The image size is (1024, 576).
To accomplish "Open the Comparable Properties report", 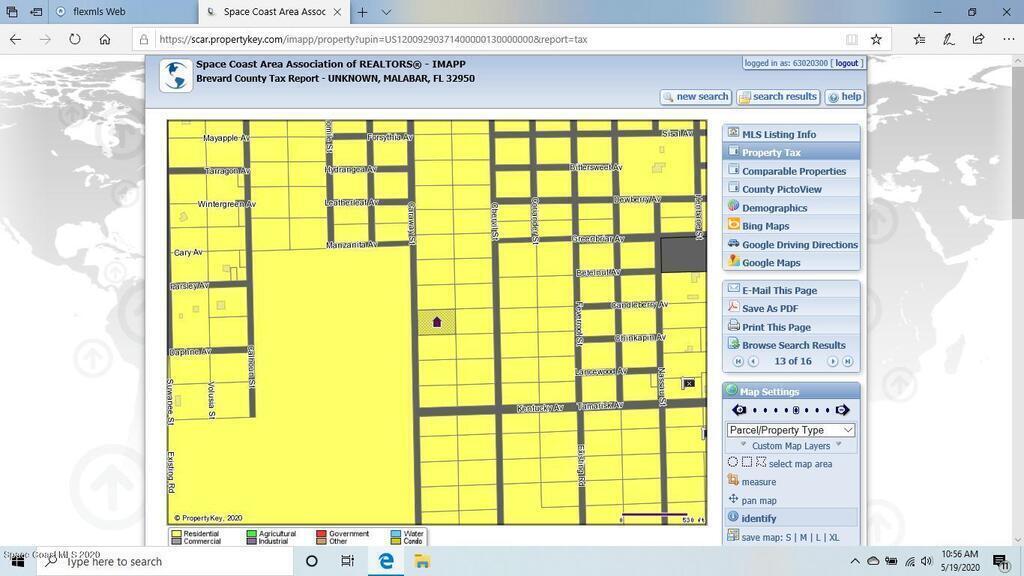I will tap(793, 171).
